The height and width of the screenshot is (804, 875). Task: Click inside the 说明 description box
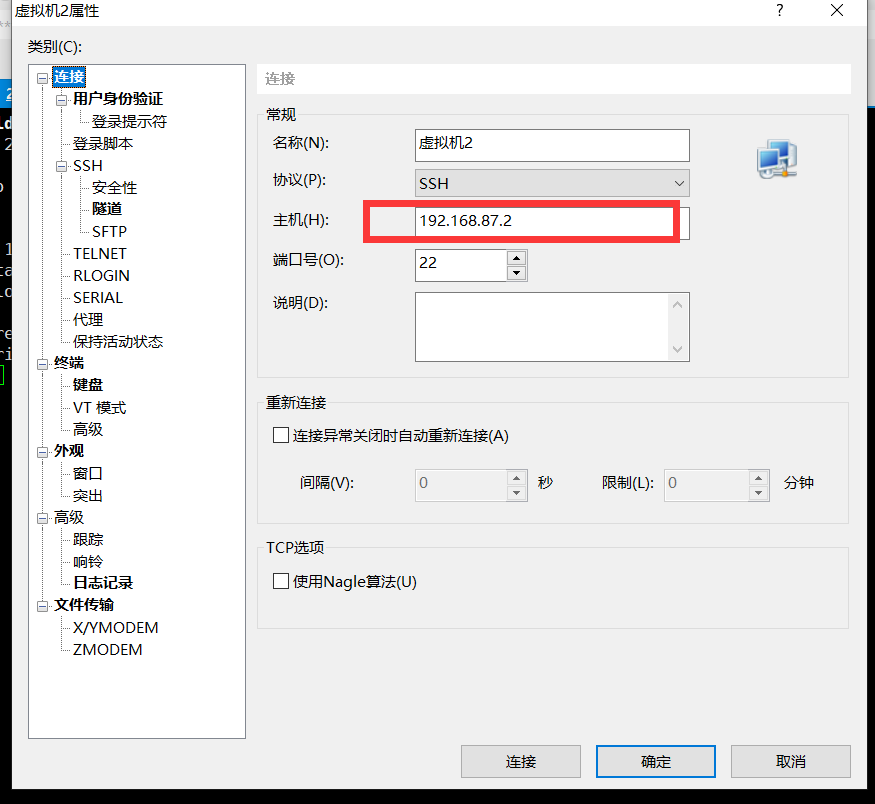click(x=552, y=327)
